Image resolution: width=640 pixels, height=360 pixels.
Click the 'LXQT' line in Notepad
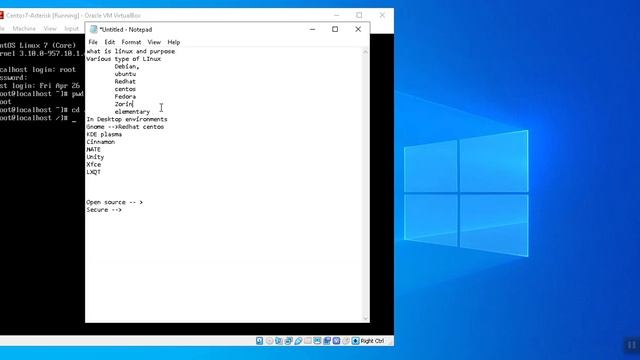click(x=93, y=172)
